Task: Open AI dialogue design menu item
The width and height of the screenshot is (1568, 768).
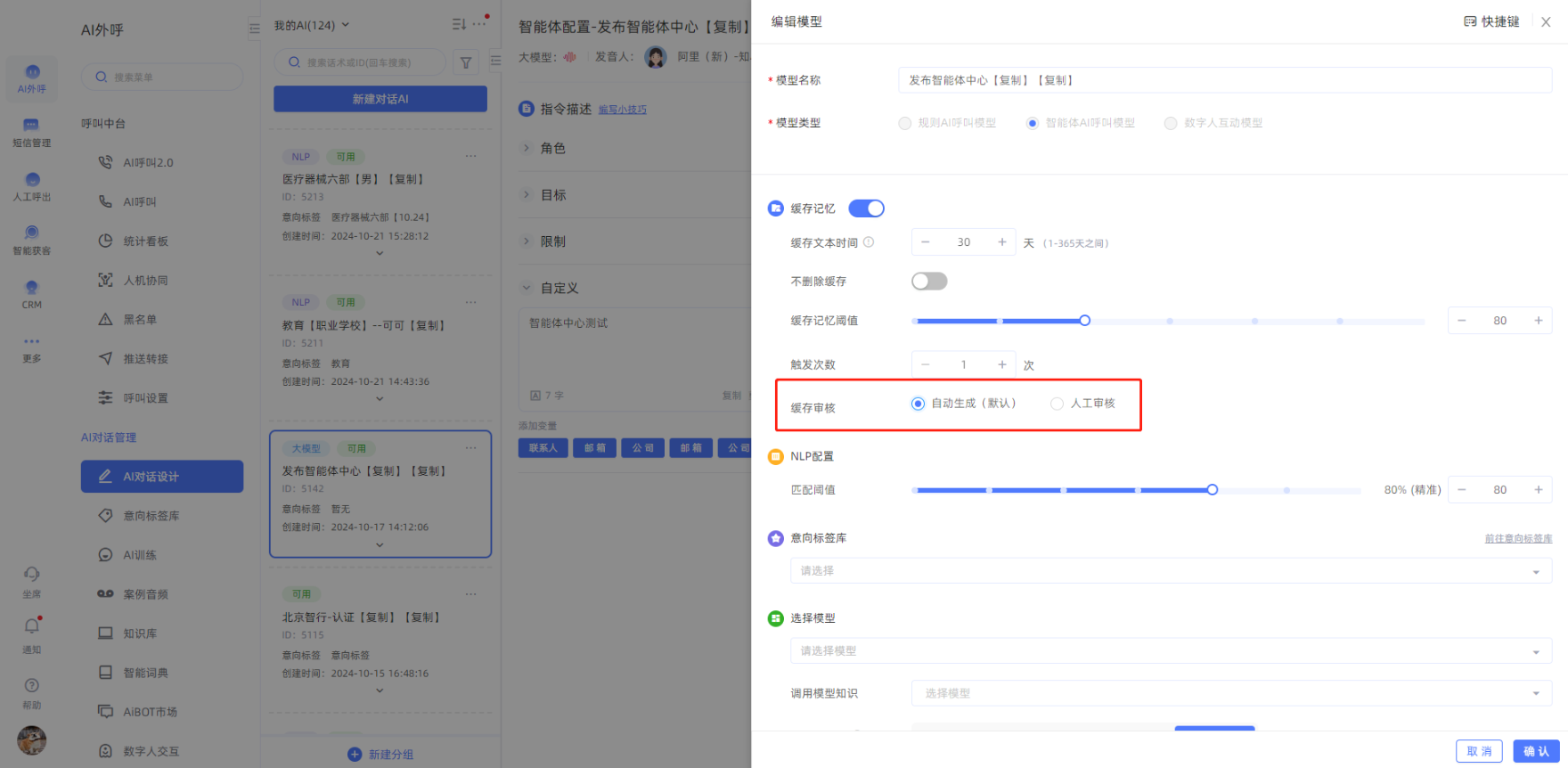Action: [162, 477]
